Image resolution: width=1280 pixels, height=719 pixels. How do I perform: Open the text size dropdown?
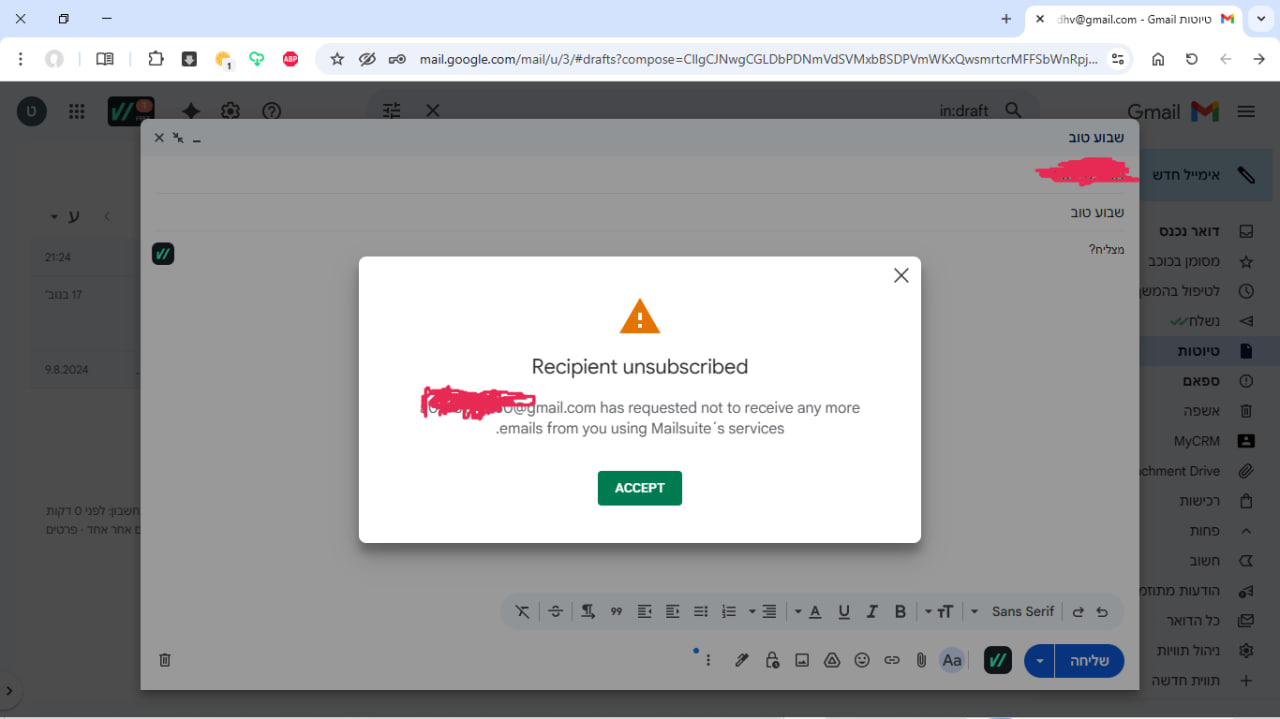[x=938, y=611]
